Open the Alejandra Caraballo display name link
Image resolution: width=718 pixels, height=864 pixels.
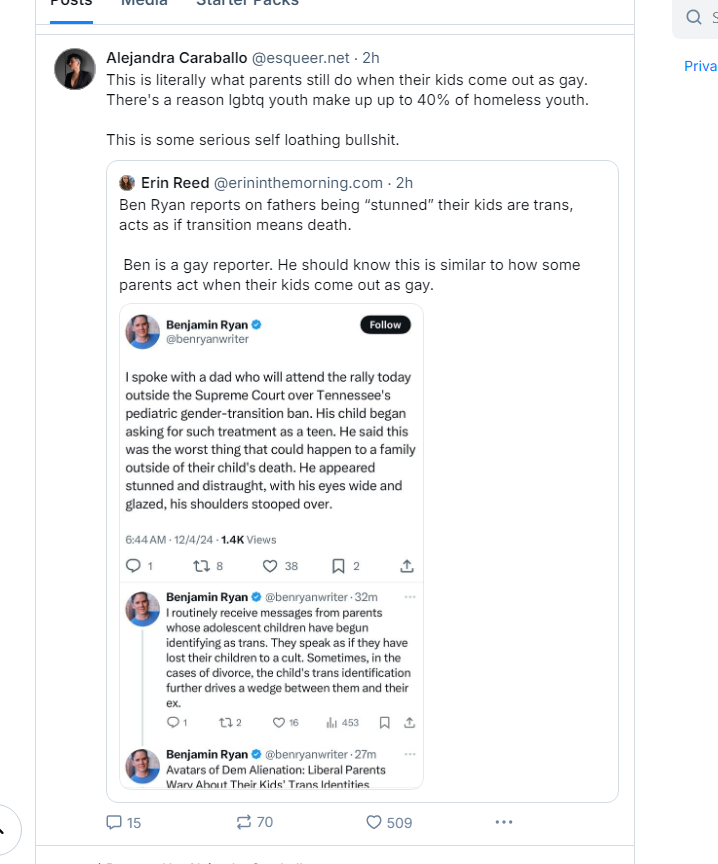(176, 58)
